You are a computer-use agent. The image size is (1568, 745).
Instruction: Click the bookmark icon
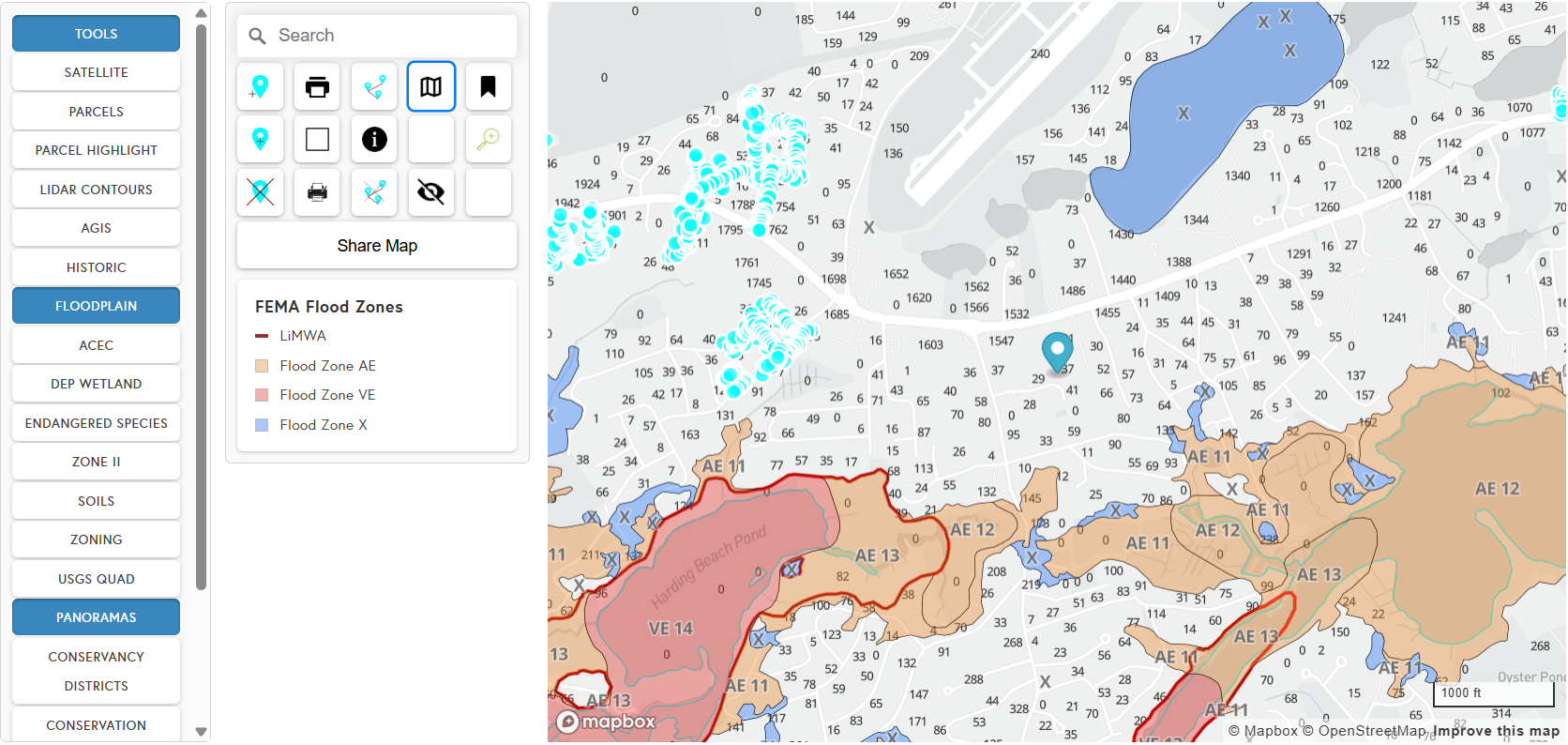pos(489,86)
